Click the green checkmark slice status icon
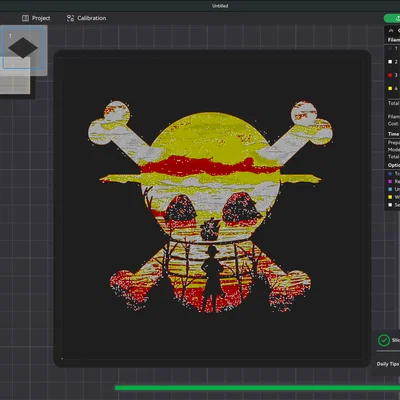 [384, 340]
